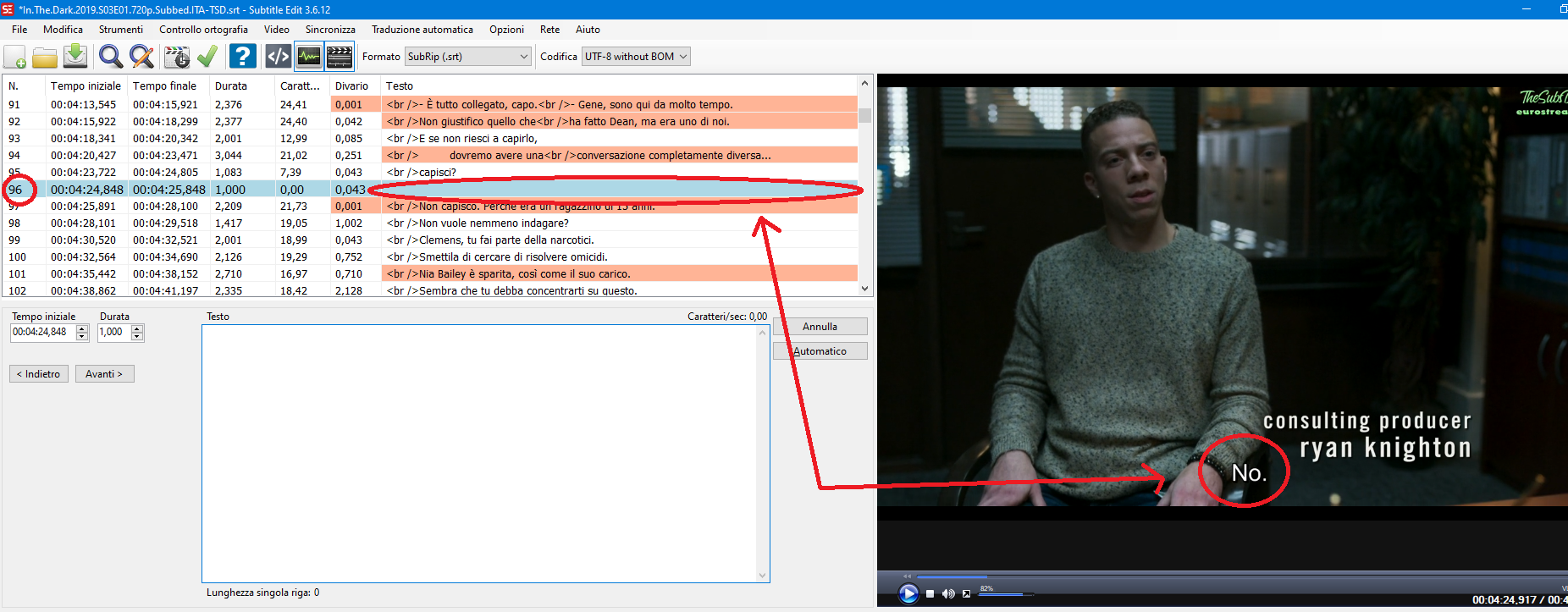1568x612 pixels.
Task: Select row 100 Smettila di cercare
Action: click(x=430, y=257)
